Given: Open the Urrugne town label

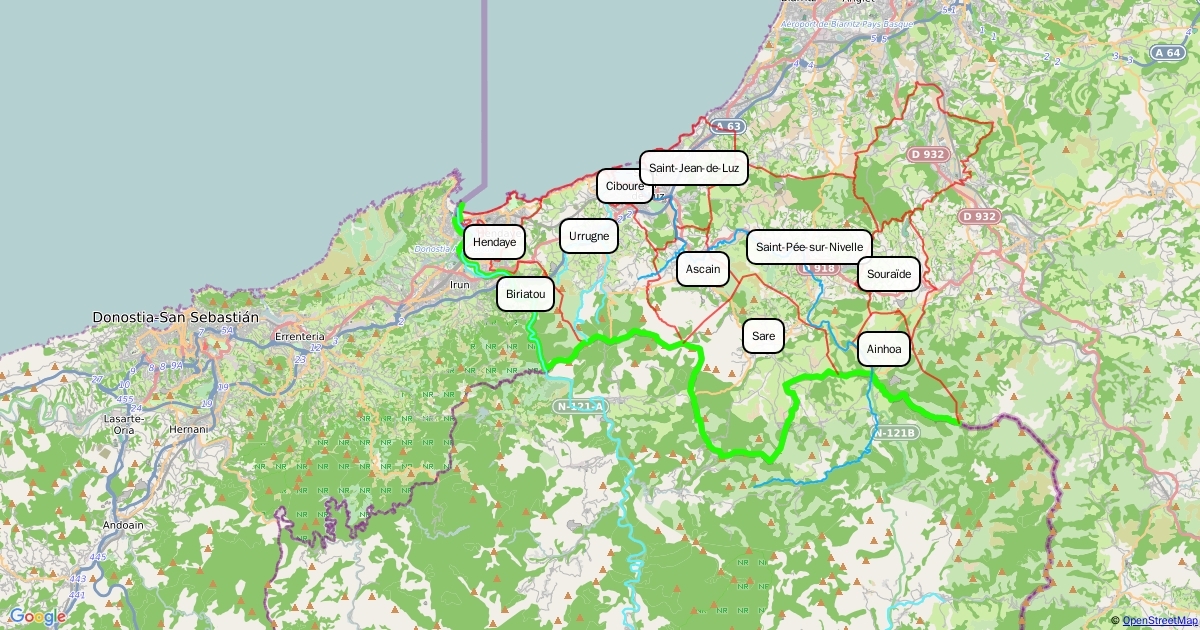Looking at the screenshot, I should (589, 236).
